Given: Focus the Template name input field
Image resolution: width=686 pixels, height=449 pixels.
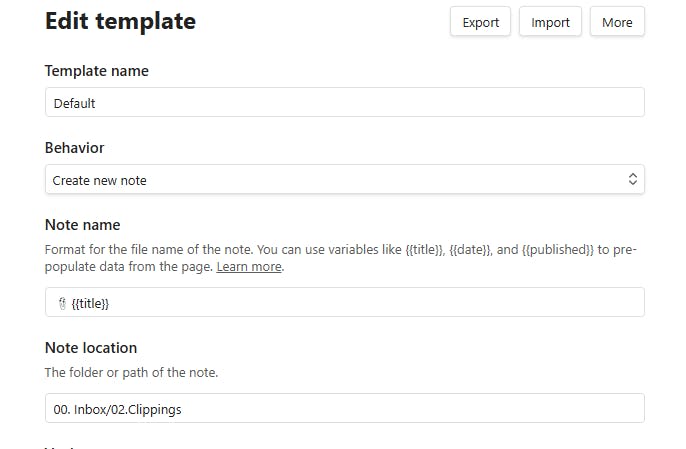Looking at the screenshot, I should click(x=344, y=102).
